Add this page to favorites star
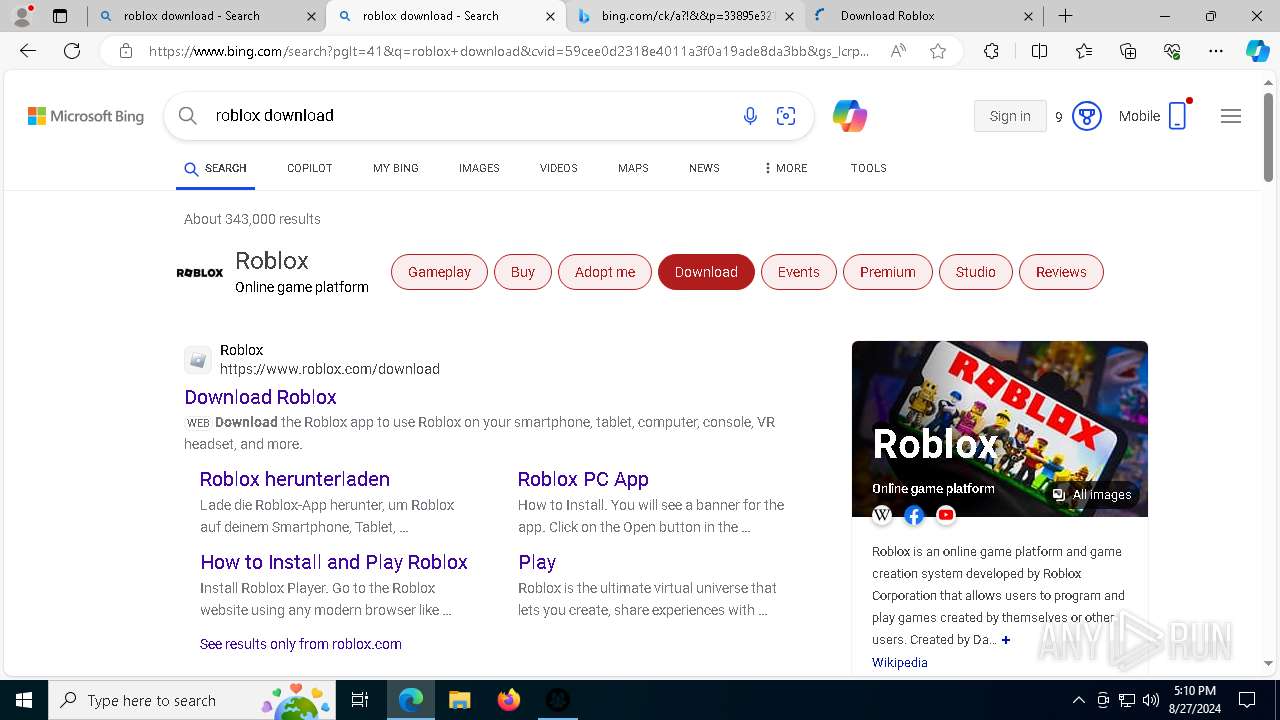 pos(938,51)
